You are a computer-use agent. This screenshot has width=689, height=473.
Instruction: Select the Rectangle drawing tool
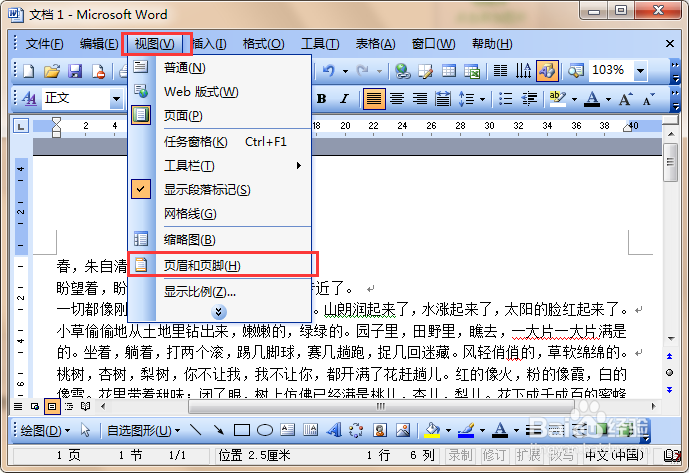(242, 430)
